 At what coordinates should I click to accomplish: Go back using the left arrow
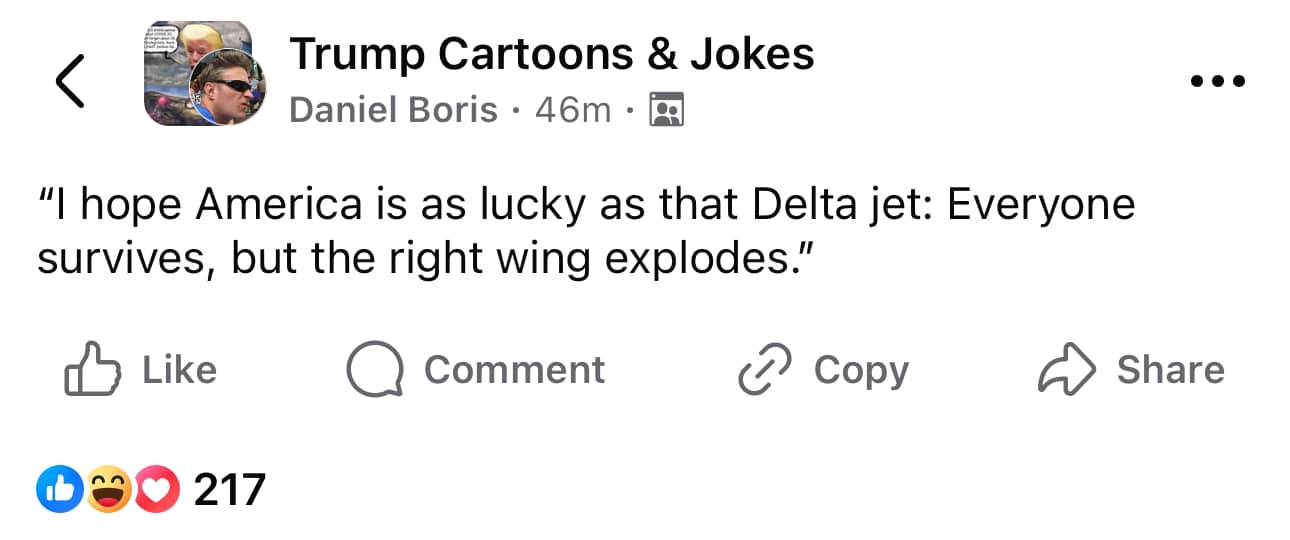point(69,82)
